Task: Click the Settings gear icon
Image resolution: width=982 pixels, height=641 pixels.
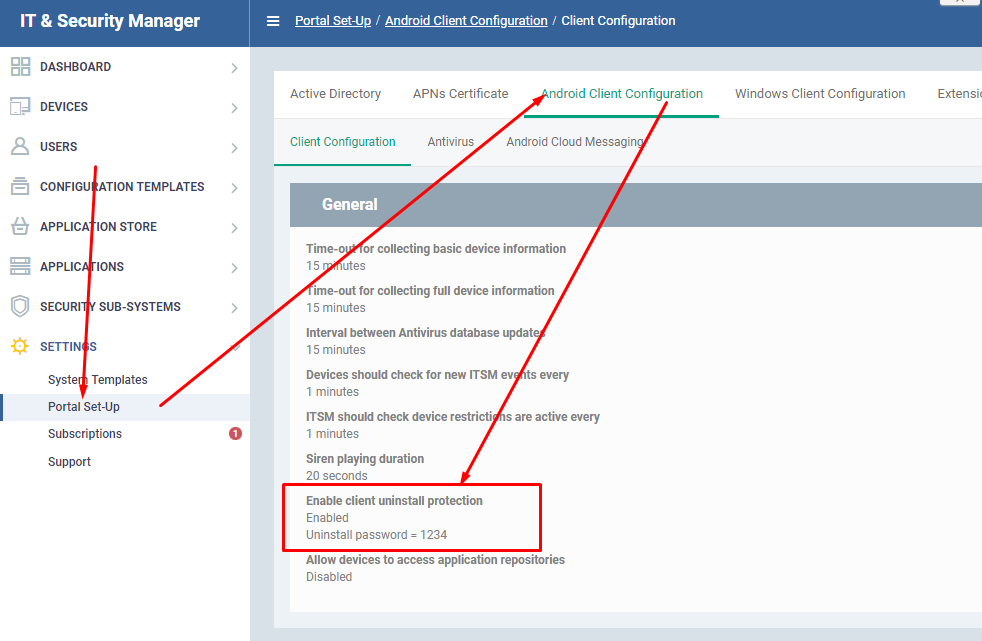Action: pyautogui.click(x=20, y=346)
